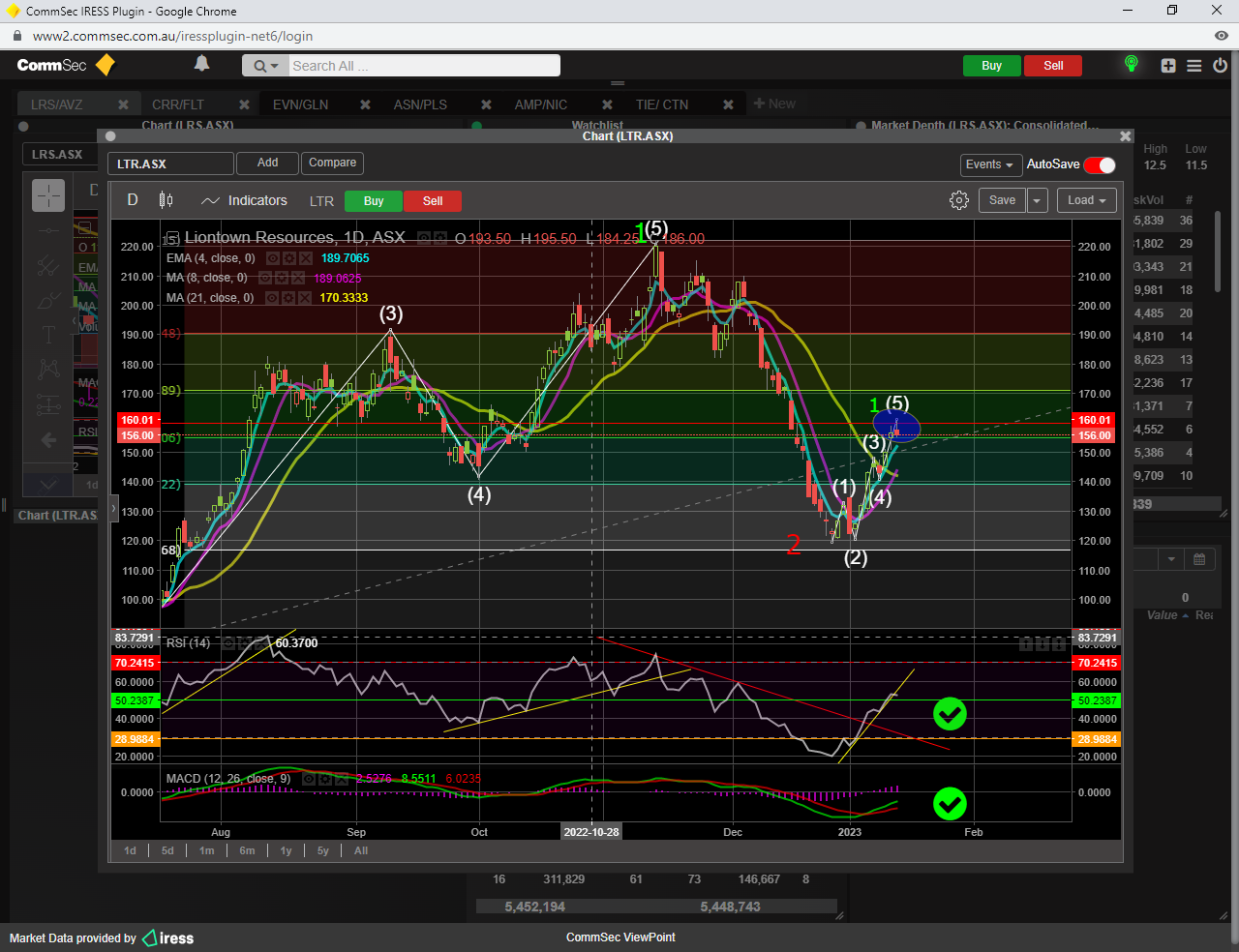Select the 1d time range
This screenshot has height=952, width=1239.
(130, 851)
